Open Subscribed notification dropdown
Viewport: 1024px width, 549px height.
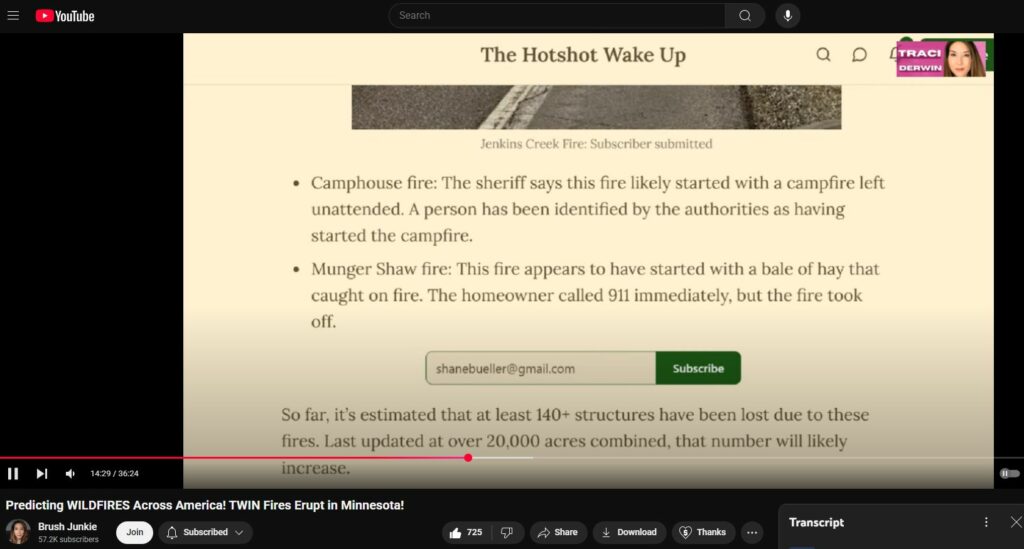pos(205,533)
